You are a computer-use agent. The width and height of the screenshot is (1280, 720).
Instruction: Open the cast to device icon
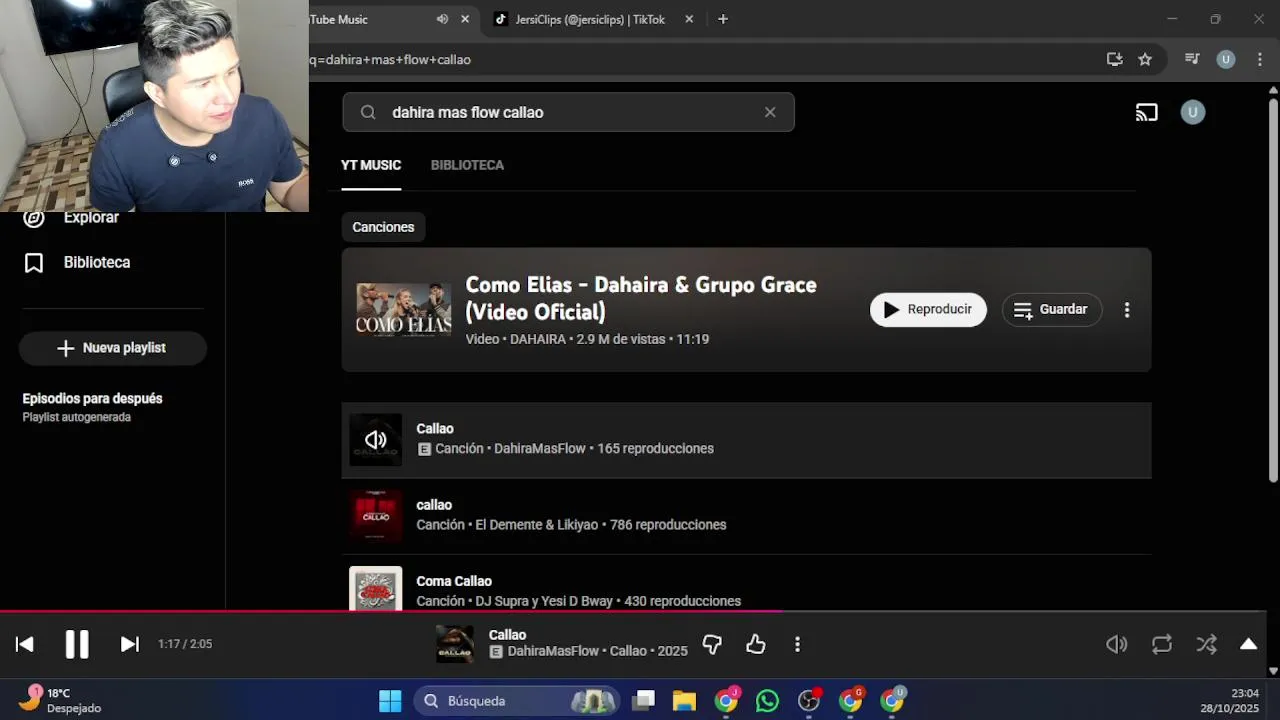point(1146,112)
